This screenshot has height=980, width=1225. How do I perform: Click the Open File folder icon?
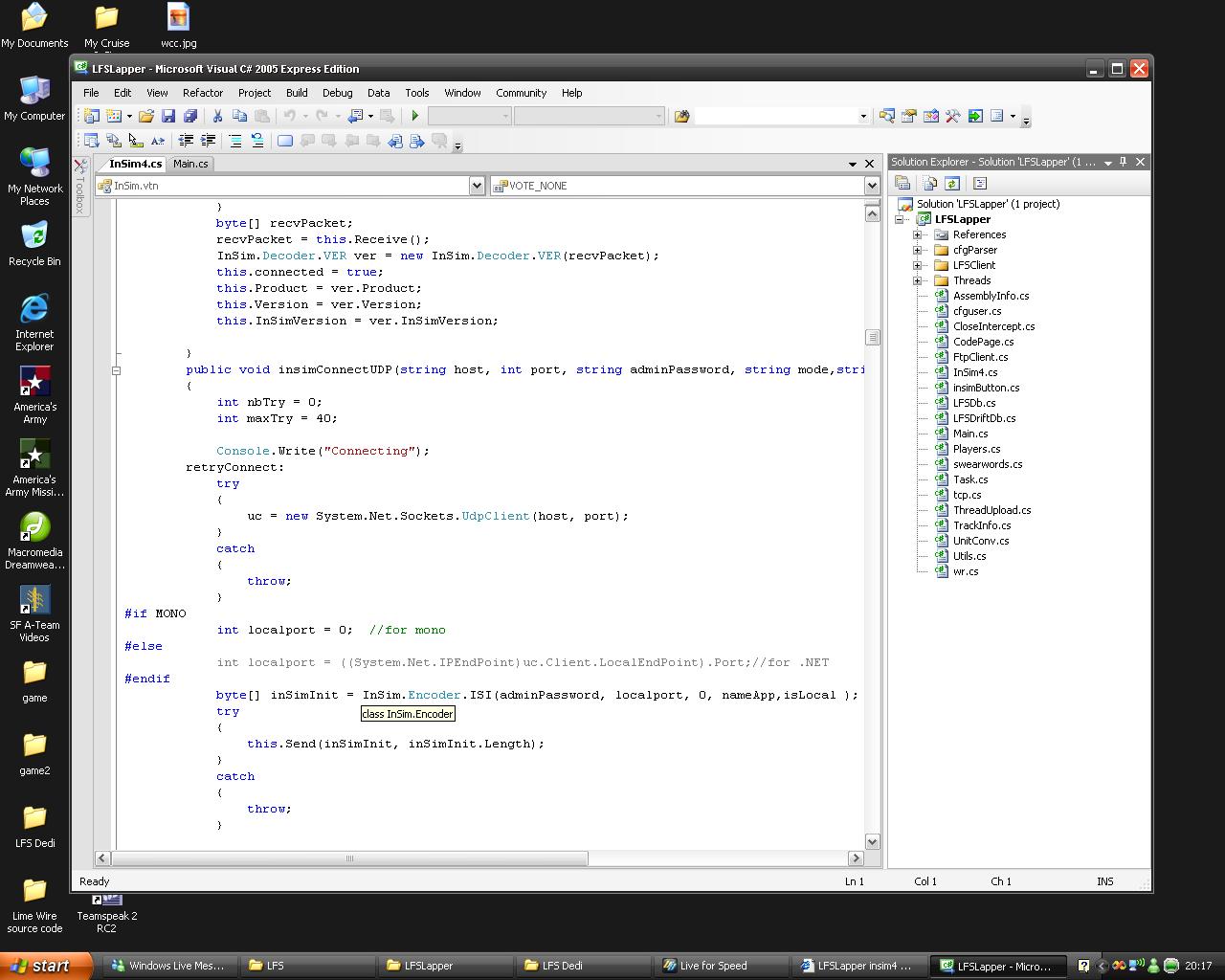145,116
